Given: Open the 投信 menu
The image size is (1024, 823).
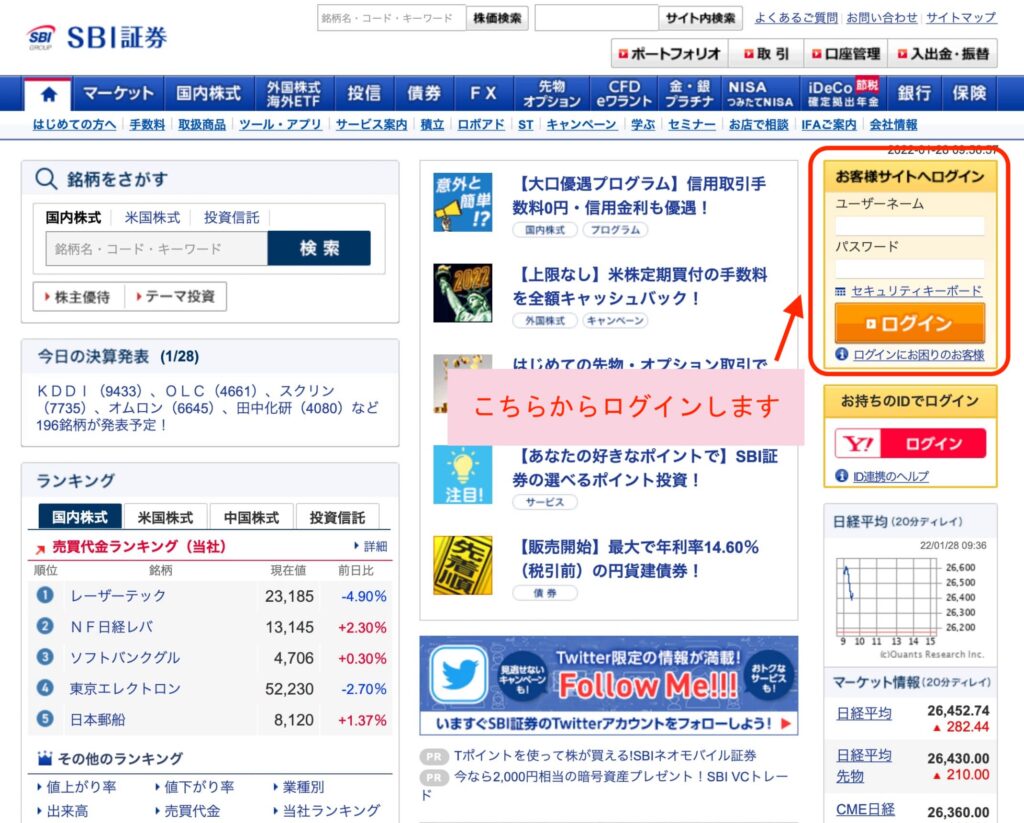Looking at the screenshot, I should [364, 94].
